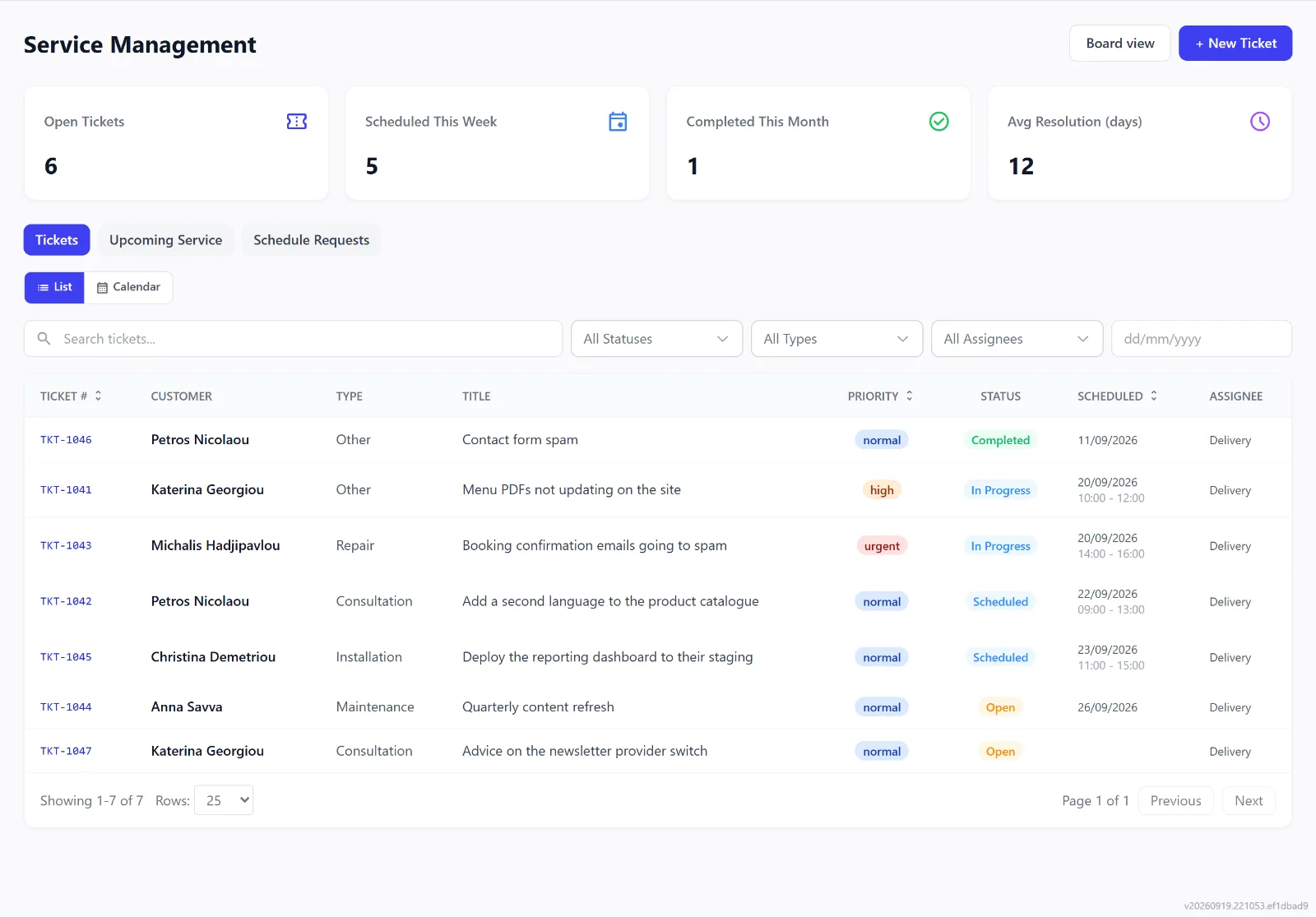Click the title 'Quarterly content refresh'
This screenshot has height=917, width=1316.
tap(538, 707)
